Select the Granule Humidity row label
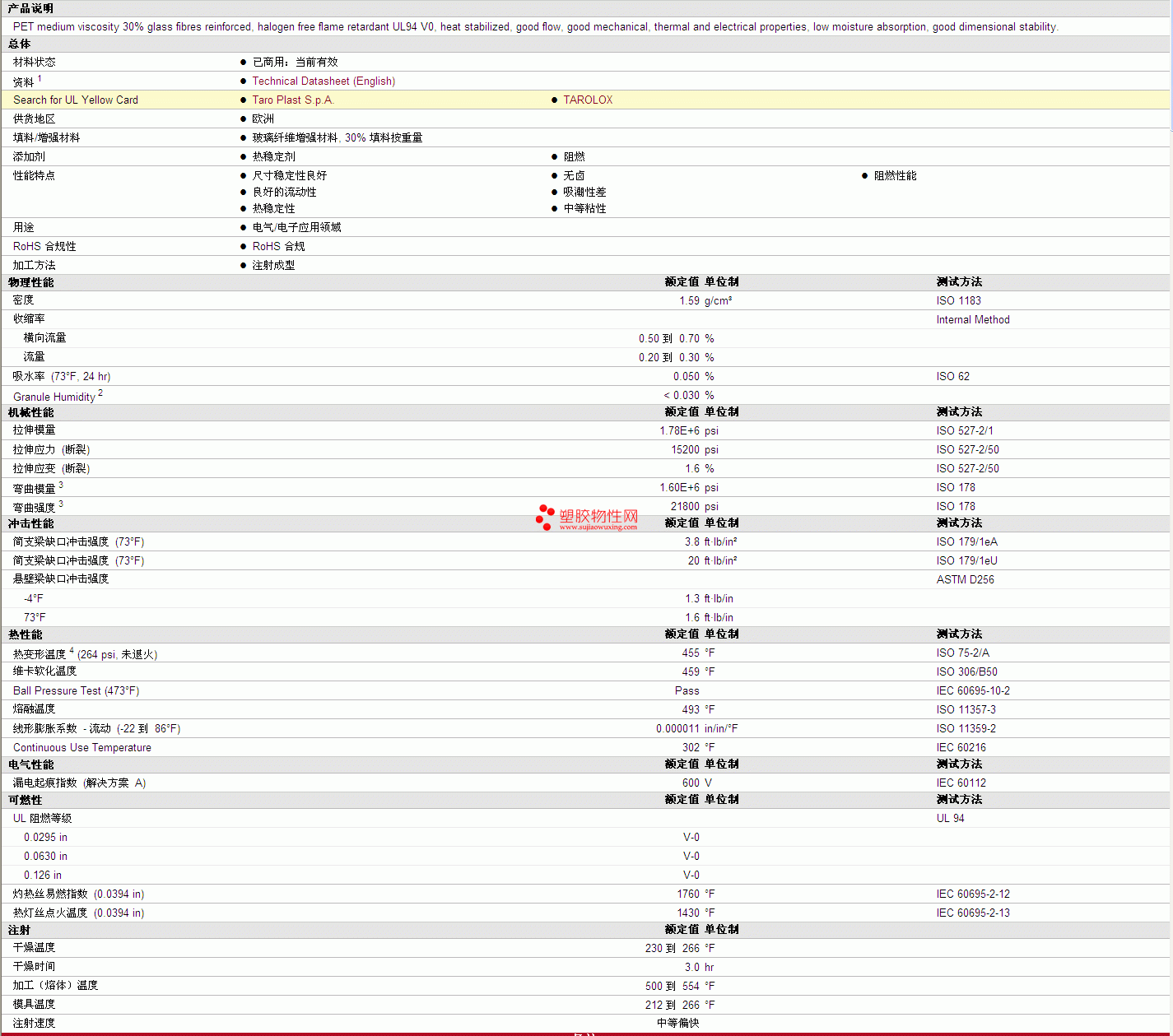Screen dimensions: 1173x1036 [x=54, y=397]
